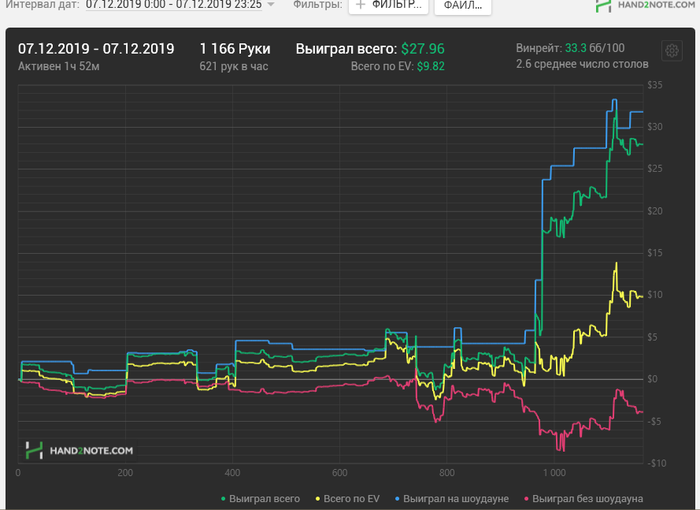This screenshot has width=700, height=510.
Task: Click the 1 000 x-axis label
Action: click(x=554, y=473)
